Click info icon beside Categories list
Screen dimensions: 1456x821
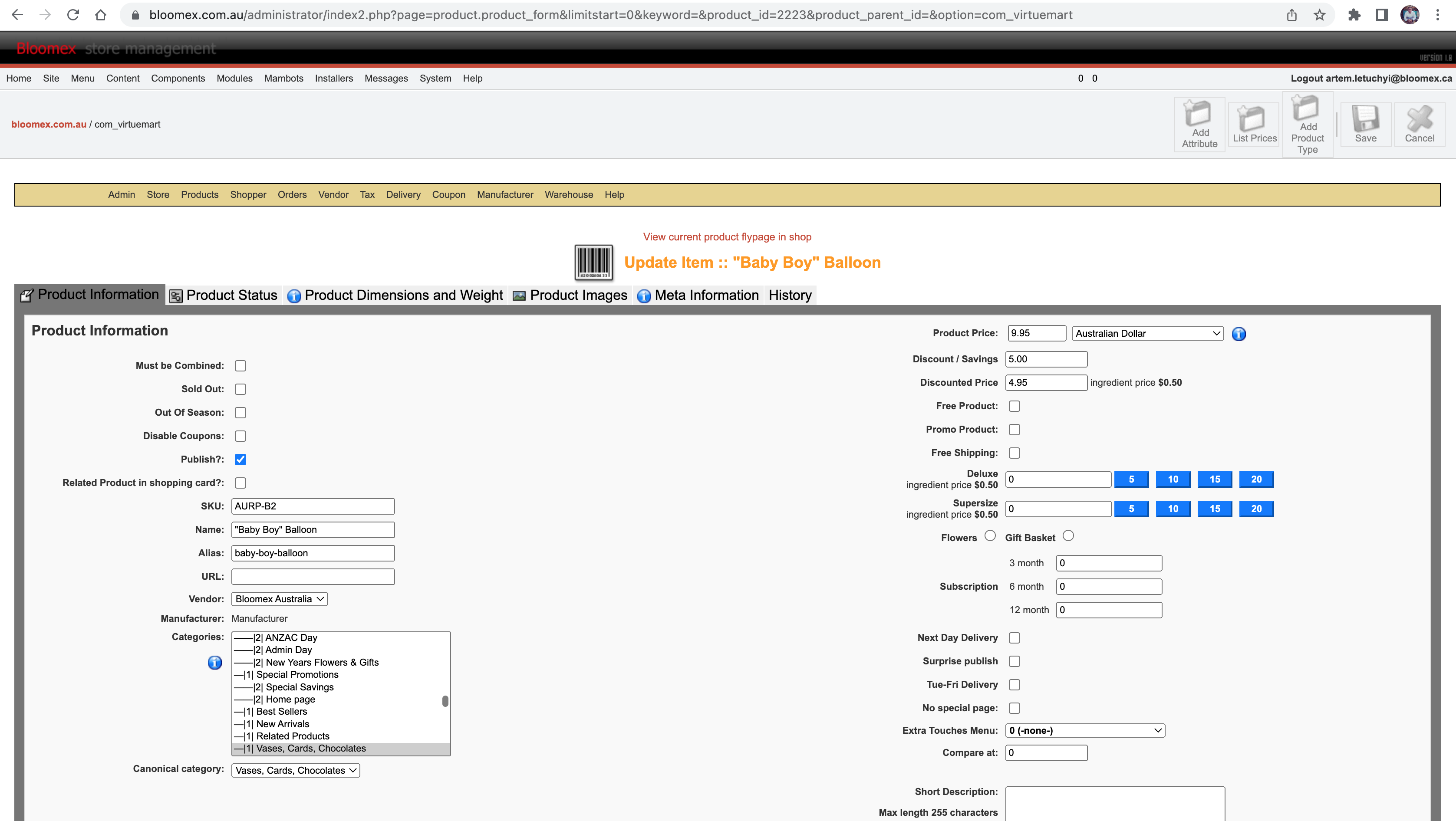[x=215, y=662]
